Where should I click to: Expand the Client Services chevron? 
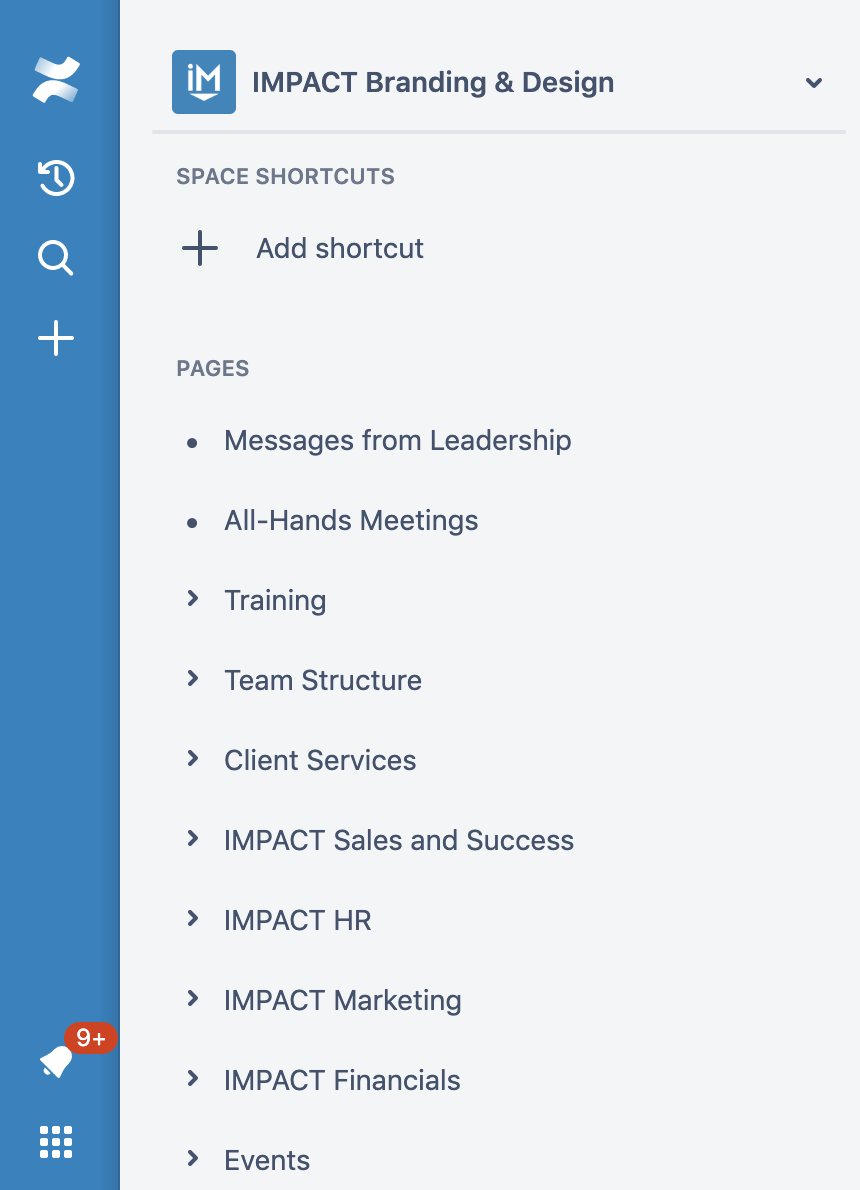click(x=193, y=759)
